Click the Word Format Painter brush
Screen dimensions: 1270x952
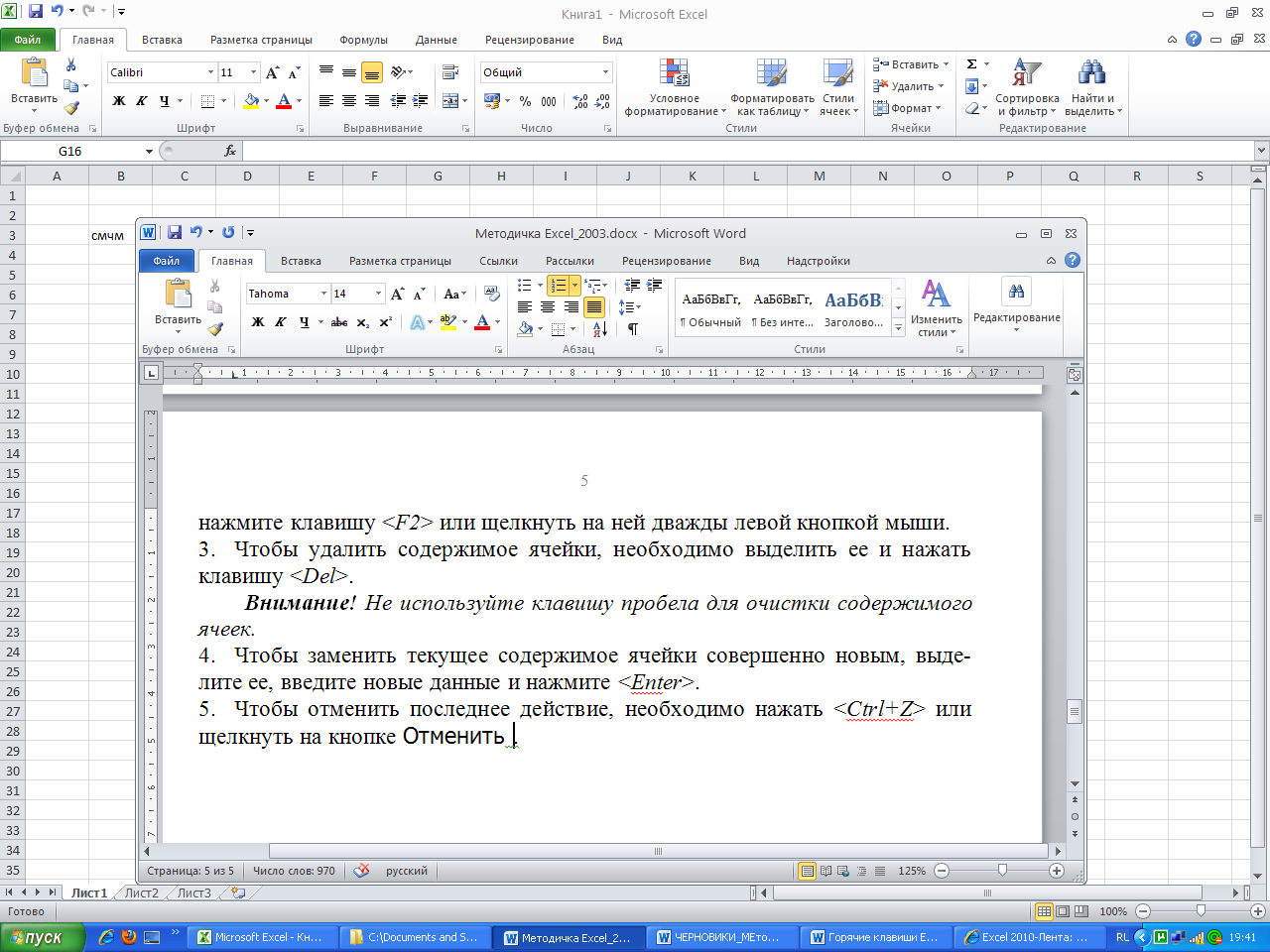pos(215,328)
